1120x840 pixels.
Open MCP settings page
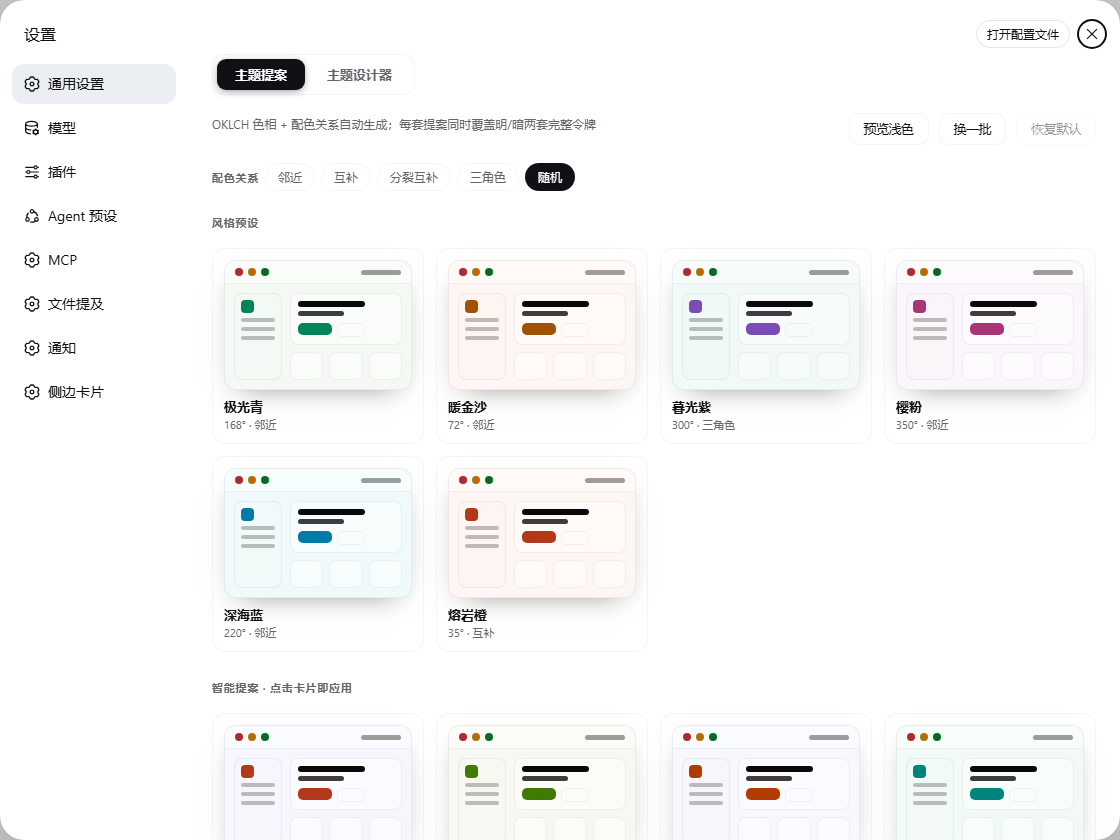coord(94,260)
